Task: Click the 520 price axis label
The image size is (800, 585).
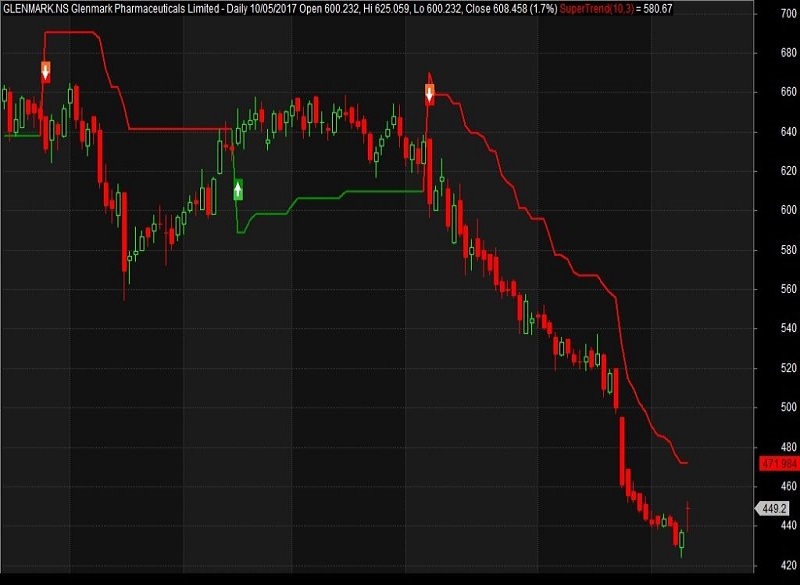Action: pos(789,368)
